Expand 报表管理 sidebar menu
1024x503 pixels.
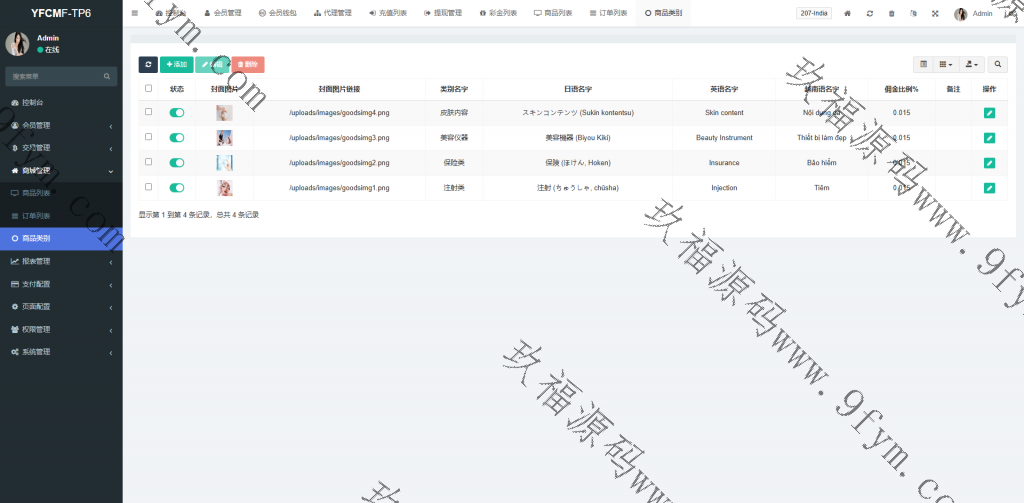click(60, 261)
